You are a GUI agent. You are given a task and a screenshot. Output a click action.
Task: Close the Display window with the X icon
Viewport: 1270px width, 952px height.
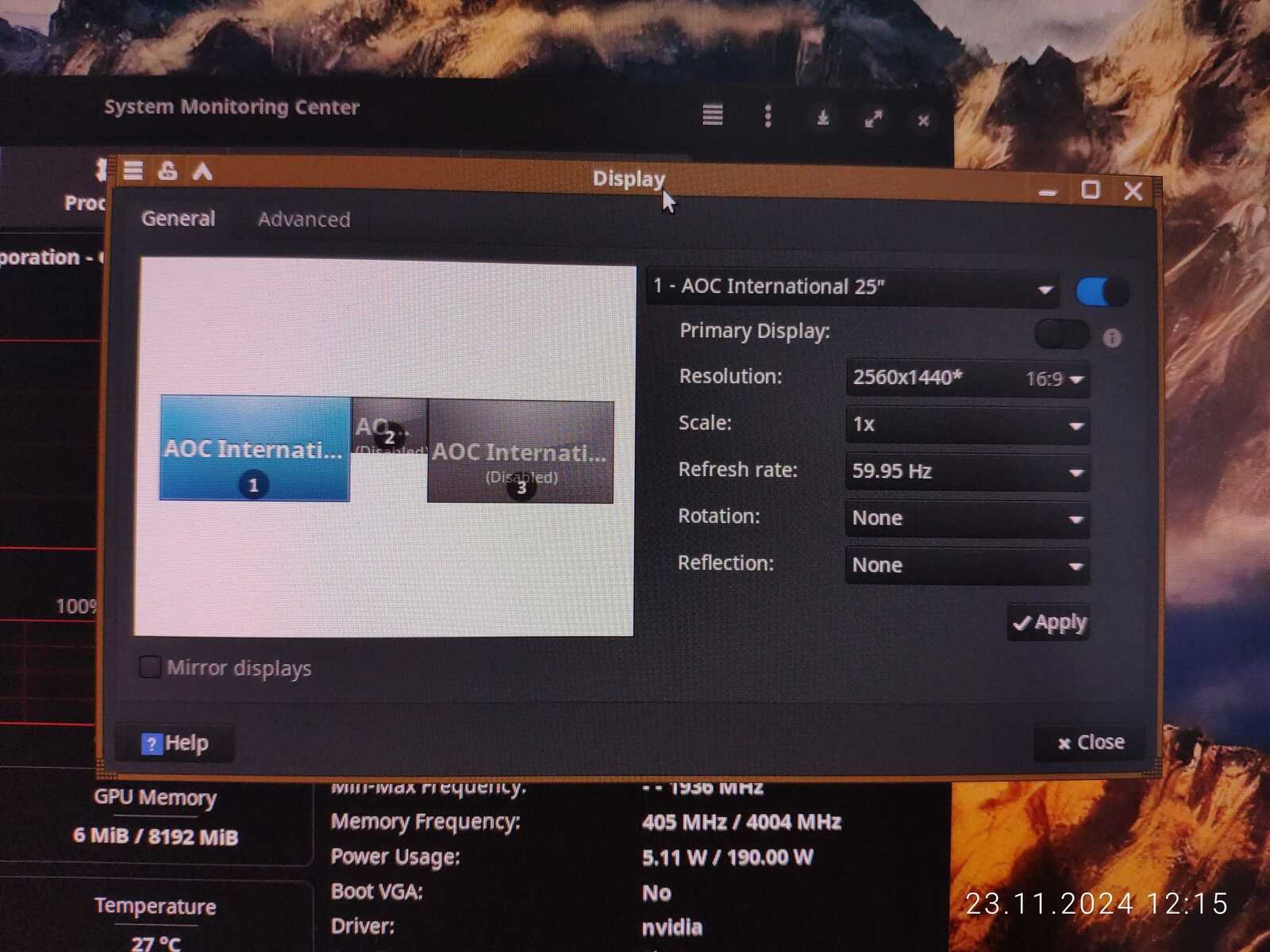tap(1133, 190)
